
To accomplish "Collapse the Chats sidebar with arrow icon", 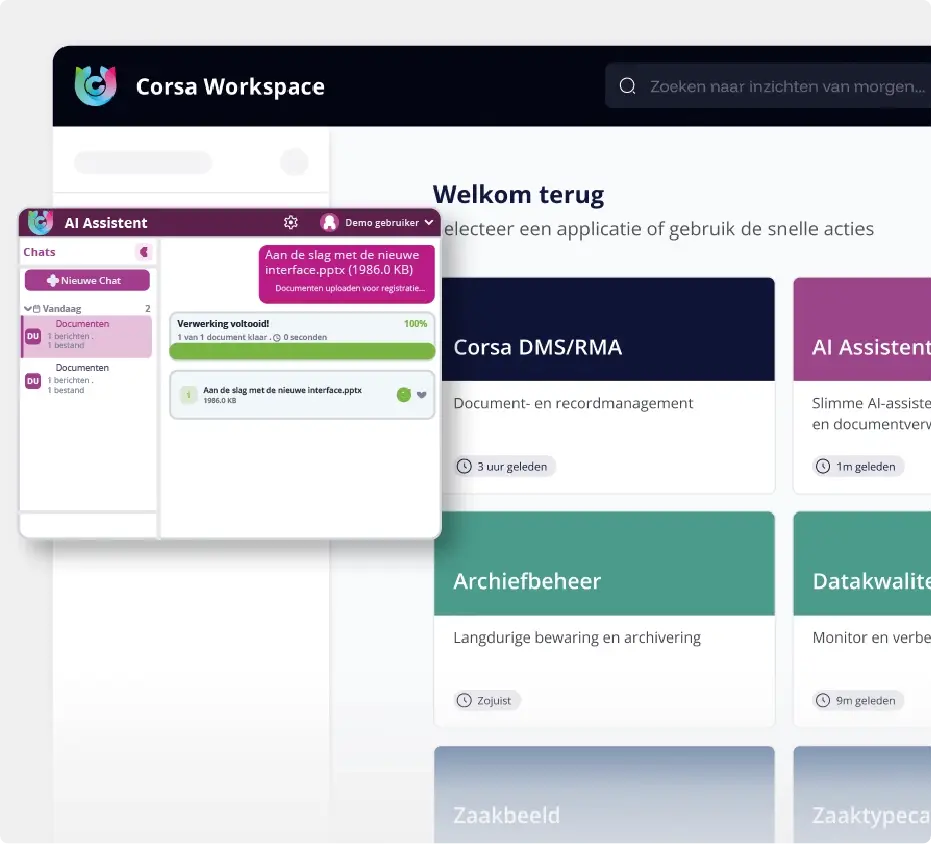I will (x=143, y=252).
